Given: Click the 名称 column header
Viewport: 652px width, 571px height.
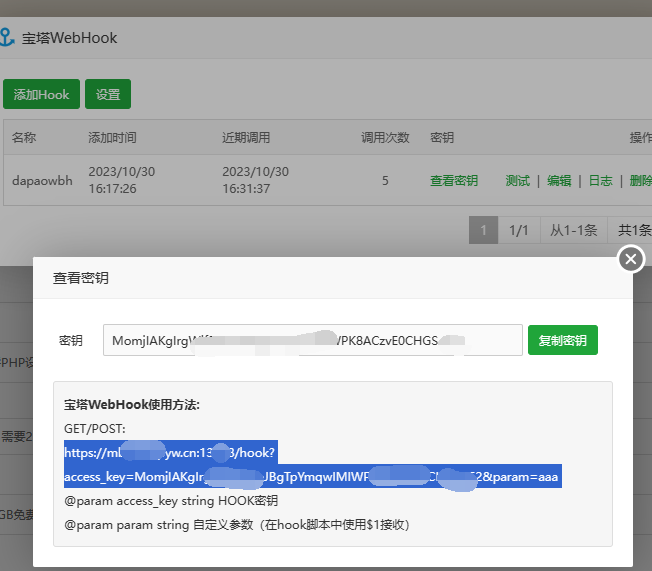Looking at the screenshot, I should coord(24,137).
